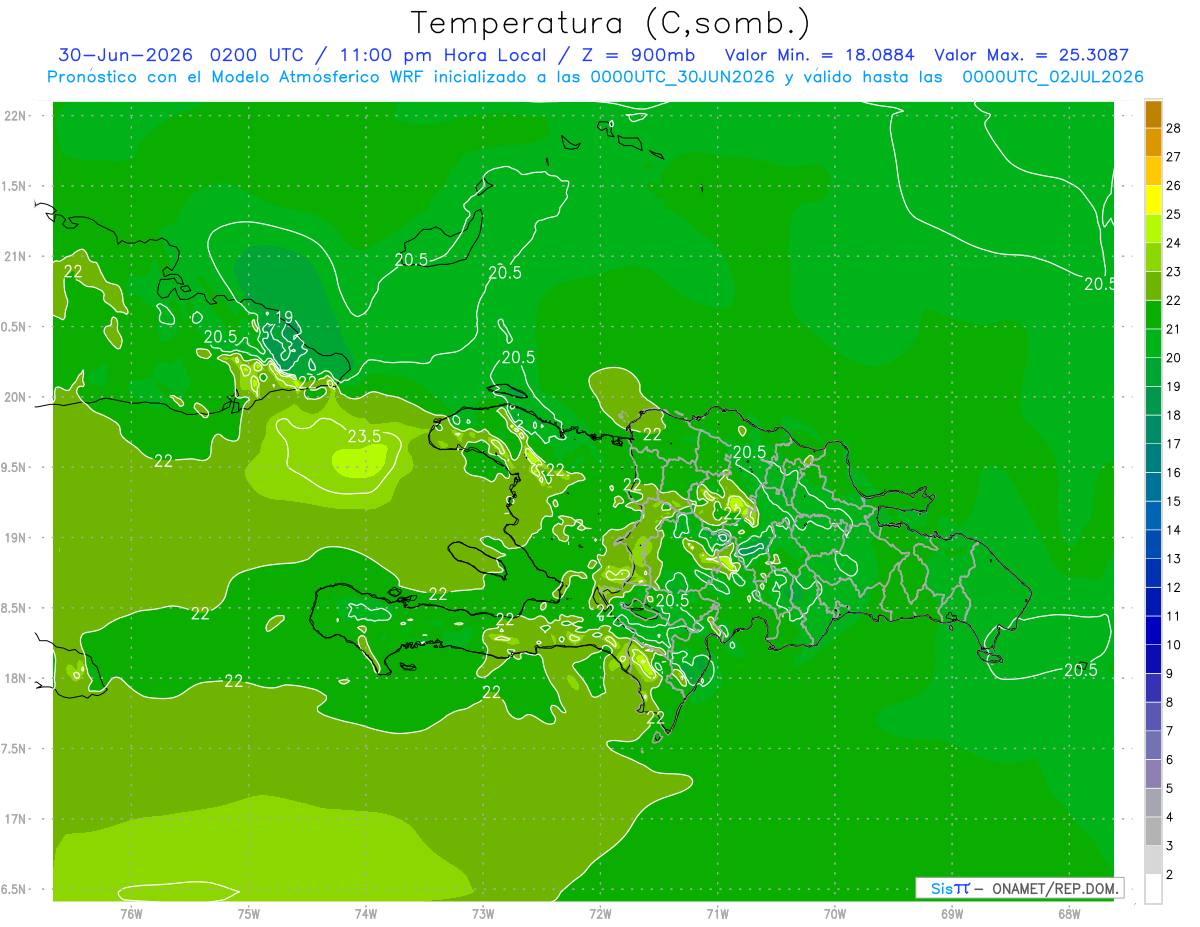Click blue color scale segment between 12 and 13
This screenshot has width=1200, height=927.
(x=1153, y=574)
